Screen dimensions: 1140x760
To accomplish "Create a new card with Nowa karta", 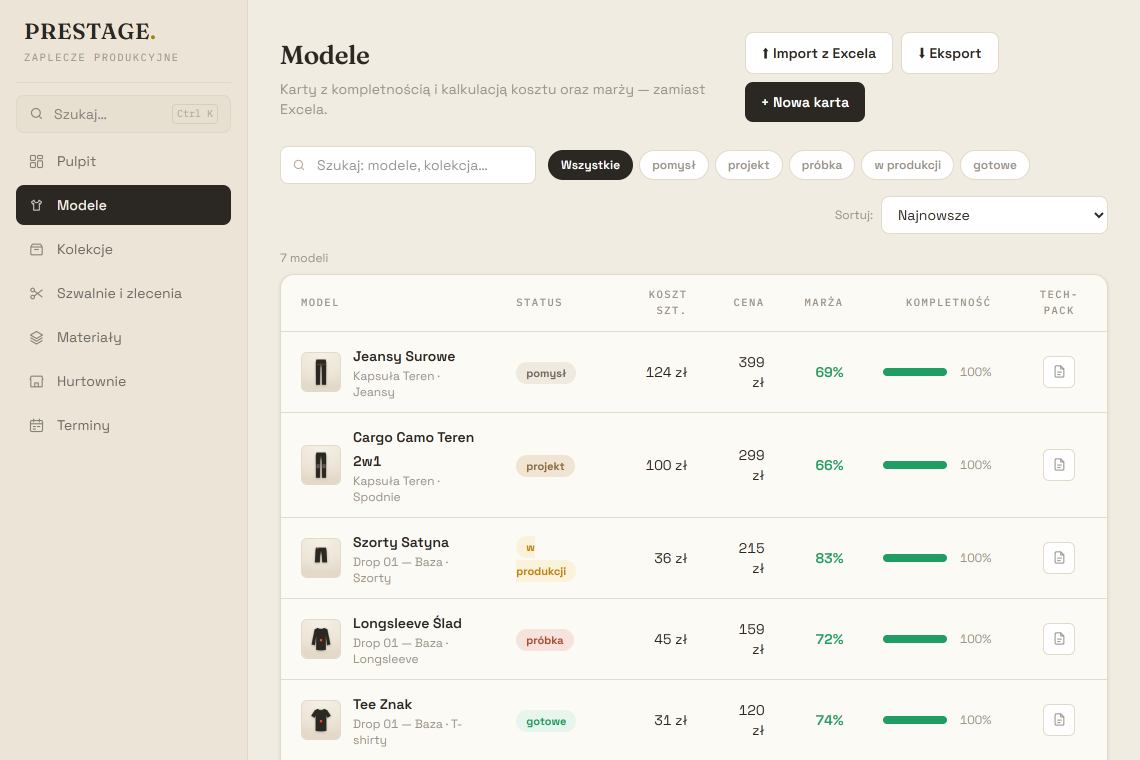I will [805, 102].
